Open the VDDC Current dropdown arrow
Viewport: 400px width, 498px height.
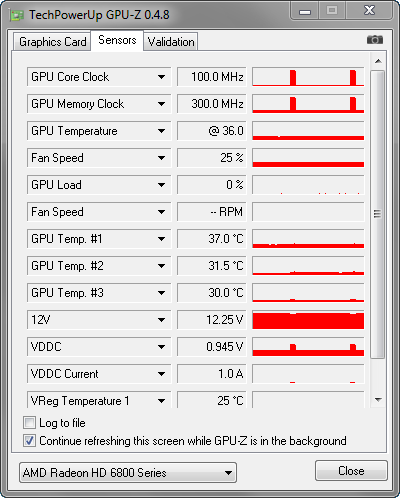pos(162,374)
